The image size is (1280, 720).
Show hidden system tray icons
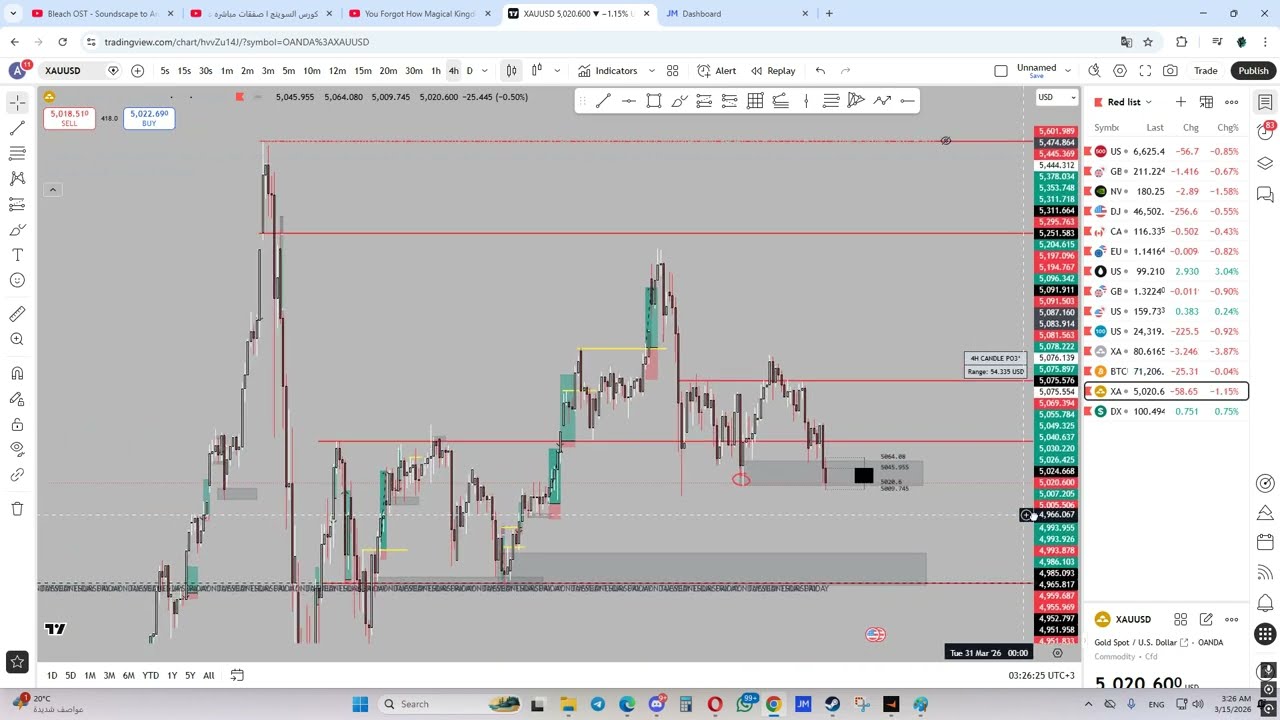(1089, 704)
